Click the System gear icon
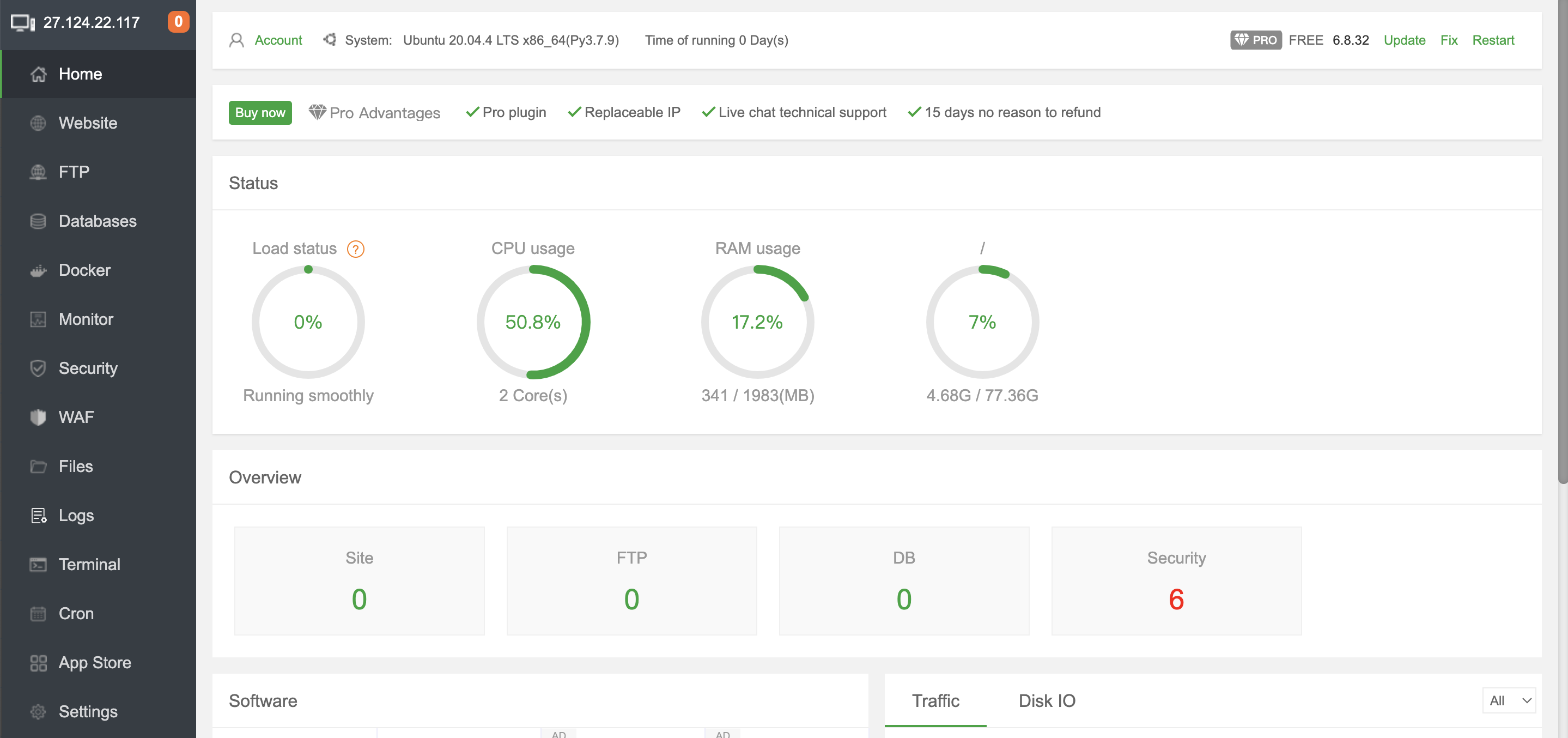The height and width of the screenshot is (738, 1568). [x=330, y=40]
